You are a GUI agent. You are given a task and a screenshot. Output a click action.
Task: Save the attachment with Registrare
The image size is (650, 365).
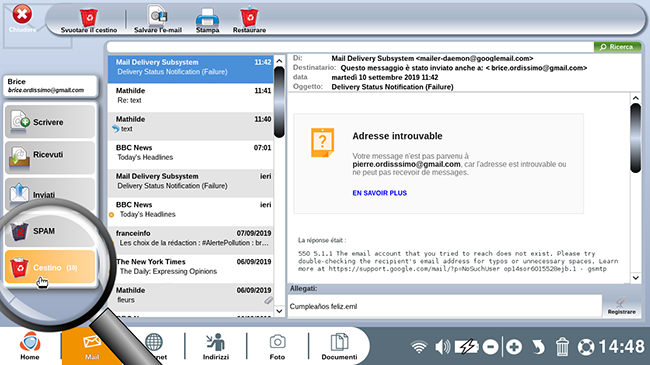[x=621, y=306]
